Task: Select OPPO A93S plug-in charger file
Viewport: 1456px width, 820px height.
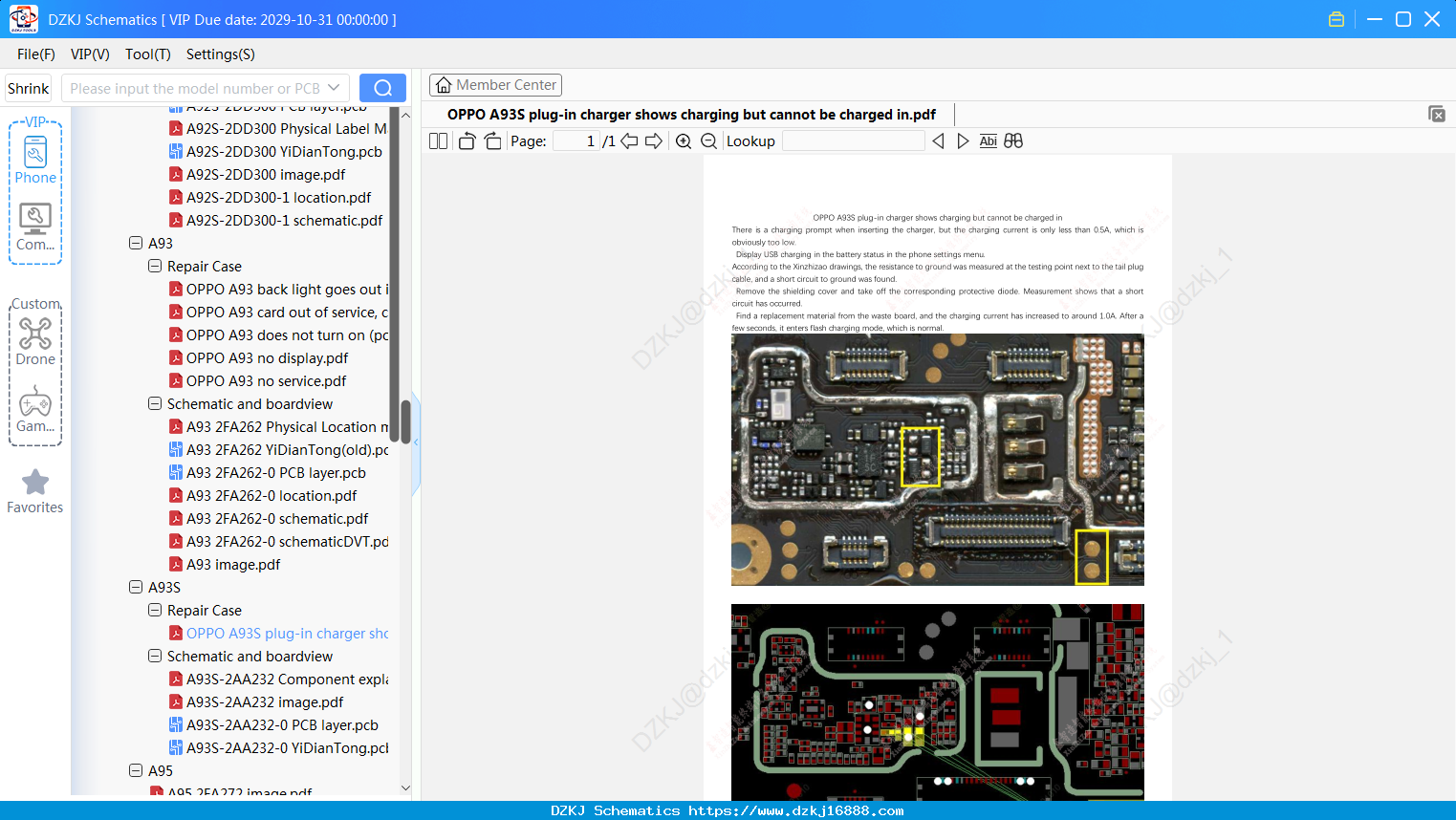Action: click(279, 634)
